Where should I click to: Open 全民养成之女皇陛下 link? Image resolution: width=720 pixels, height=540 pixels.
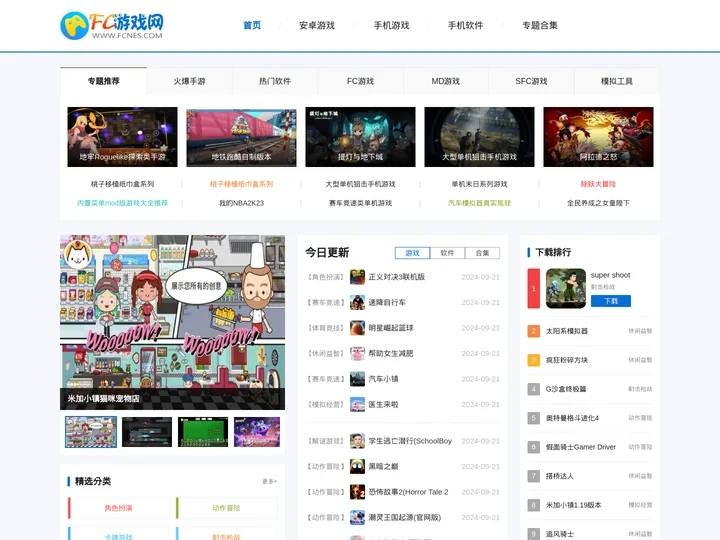coord(598,203)
